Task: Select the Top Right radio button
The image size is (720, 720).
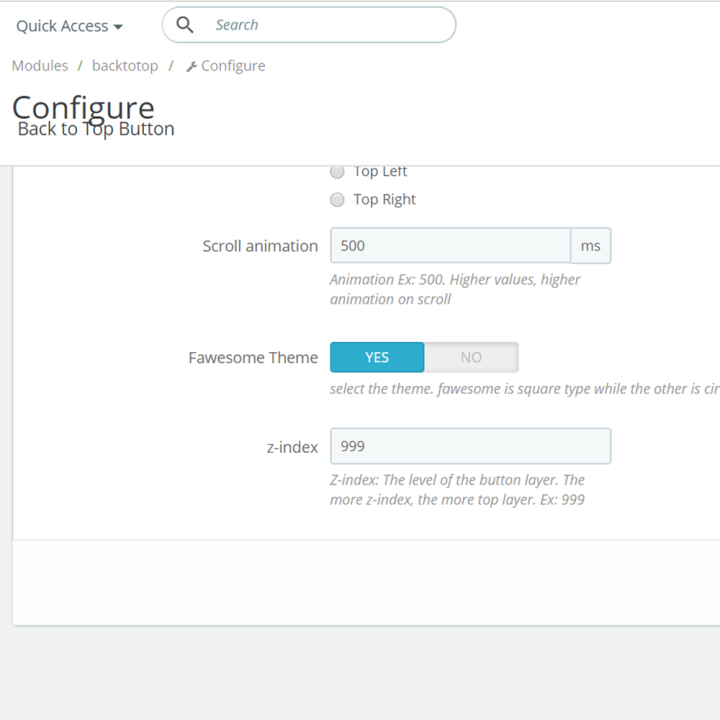Action: click(337, 200)
